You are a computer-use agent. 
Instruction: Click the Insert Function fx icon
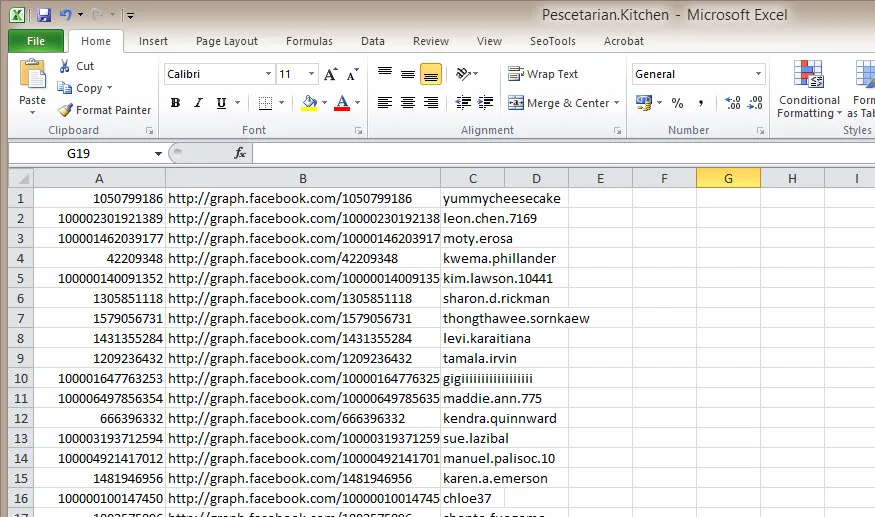[x=240, y=153]
